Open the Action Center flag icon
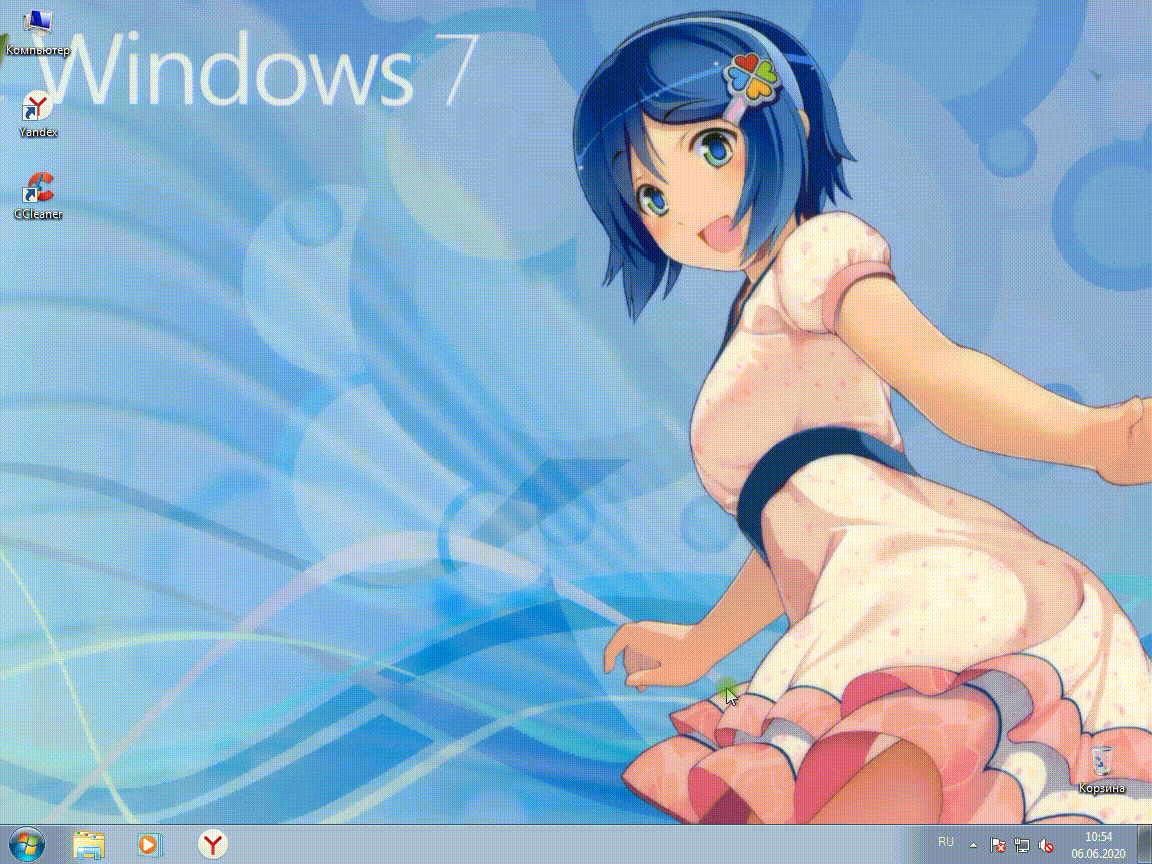1152x864 pixels. [x=998, y=846]
